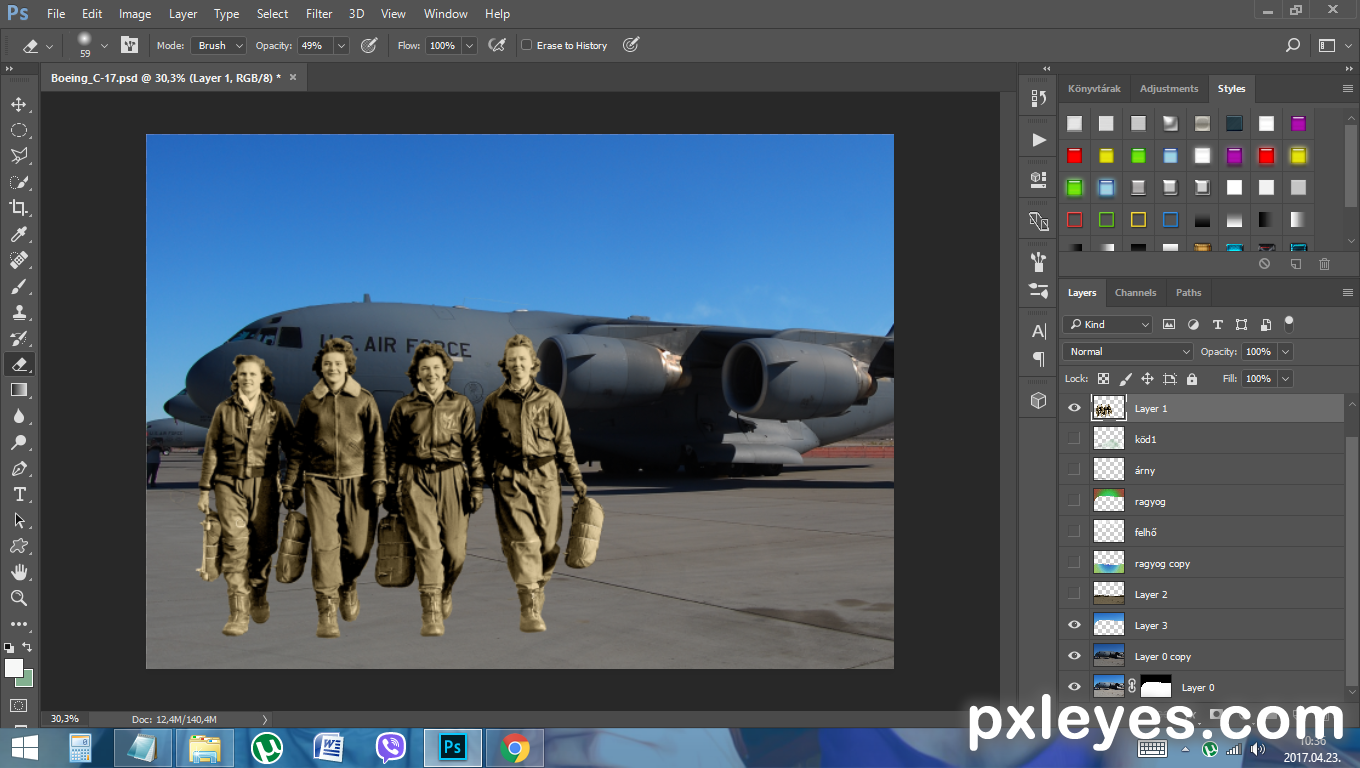The image size is (1360, 768).
Task: Click the search icon in options bar
Action: [x=1292, y=45]
